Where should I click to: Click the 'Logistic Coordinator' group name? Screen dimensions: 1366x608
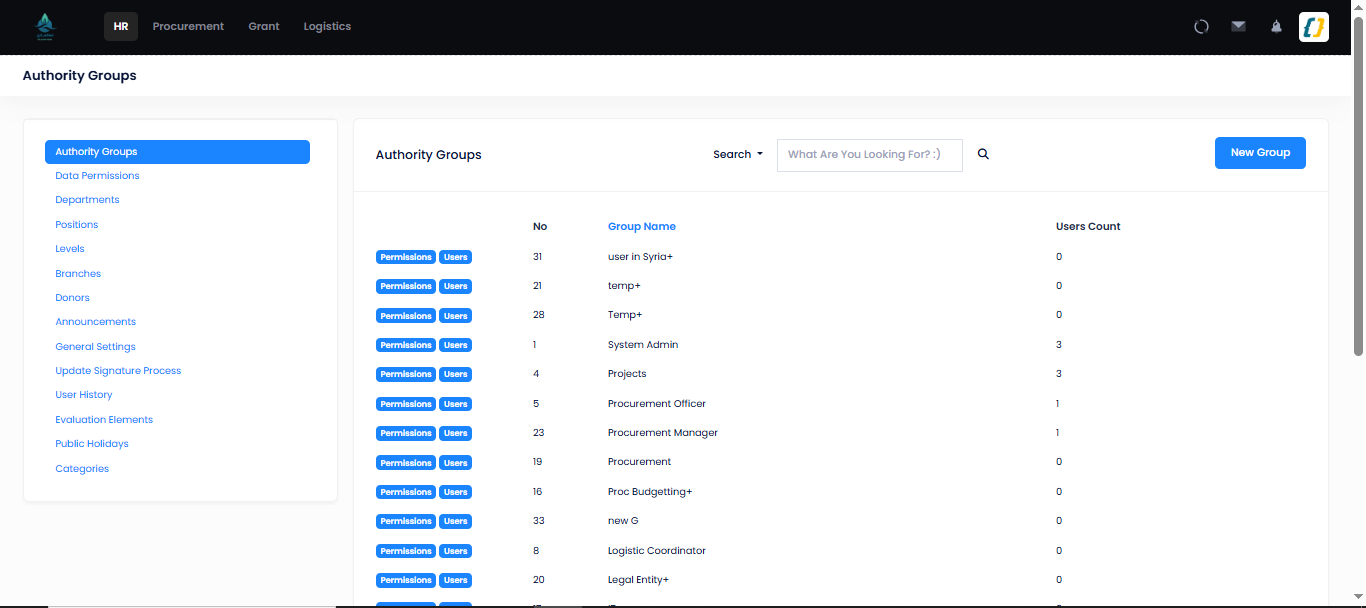pos(657,551)
